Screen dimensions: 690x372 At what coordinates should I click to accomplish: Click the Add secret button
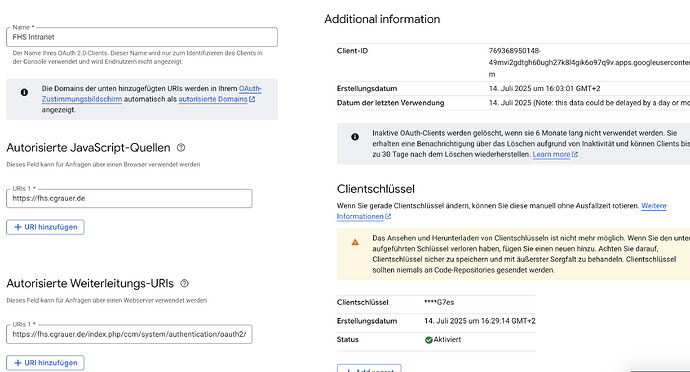369,368
